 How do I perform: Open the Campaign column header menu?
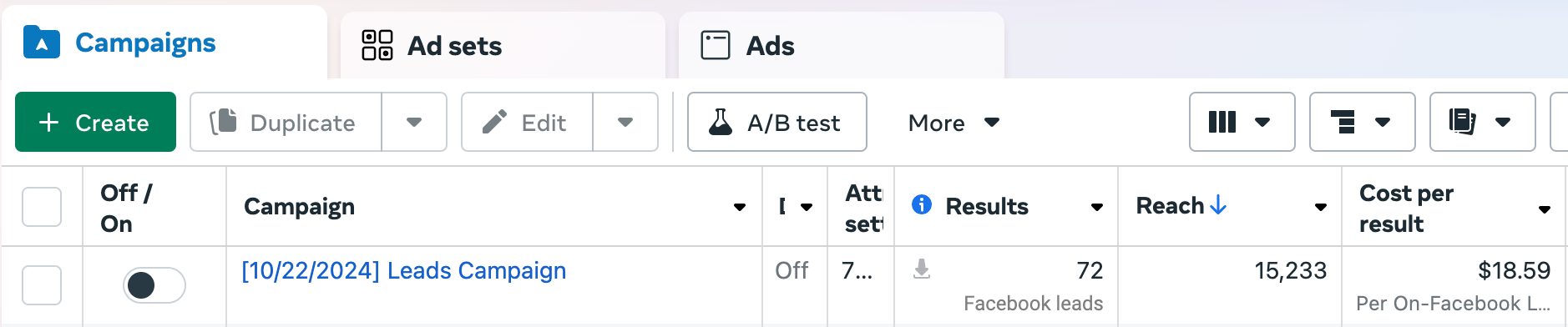point(740,207)
